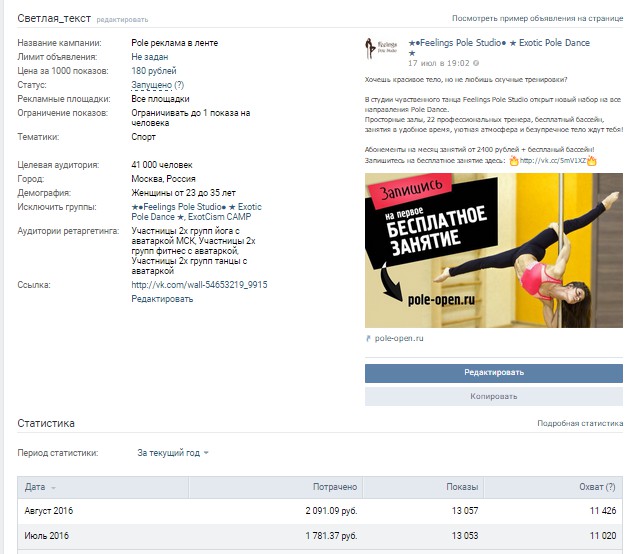Follow the vk.cc short link in post
The image size is (630, 554).
point(553,161)
